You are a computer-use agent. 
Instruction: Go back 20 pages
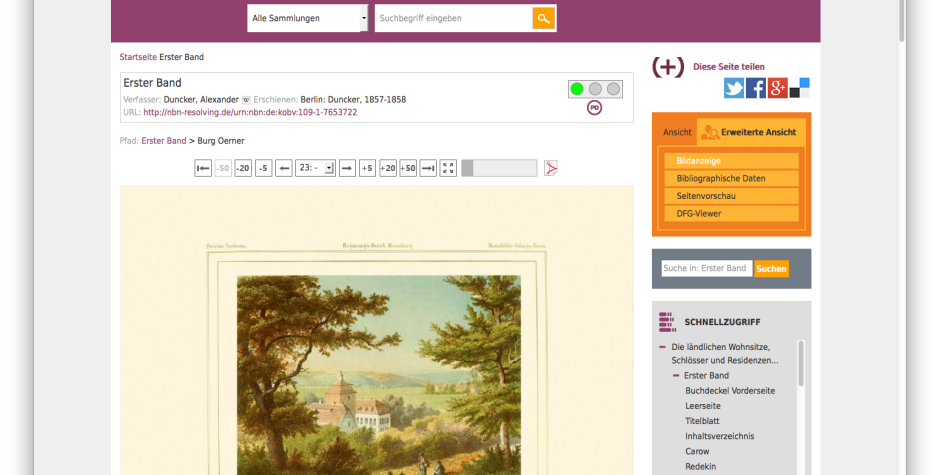point(243,169)
